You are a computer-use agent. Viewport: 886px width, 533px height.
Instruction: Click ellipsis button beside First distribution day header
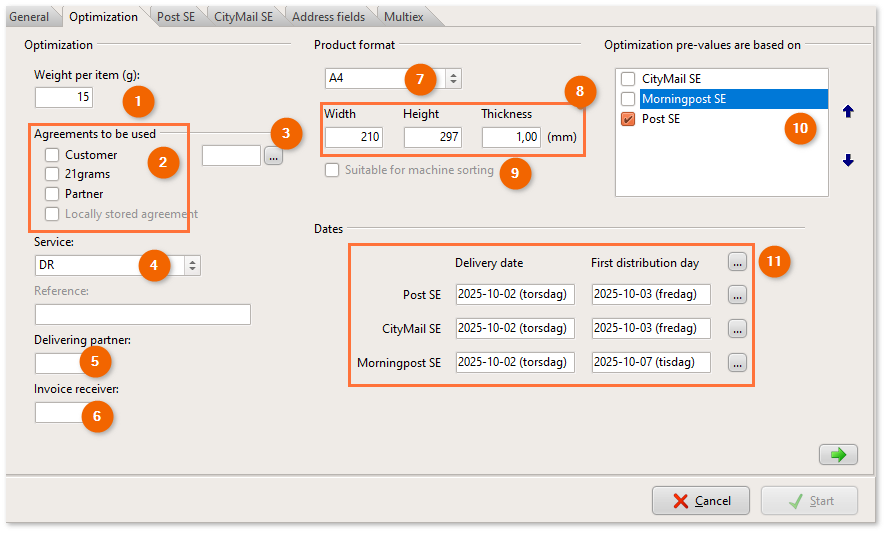point(737,262)
